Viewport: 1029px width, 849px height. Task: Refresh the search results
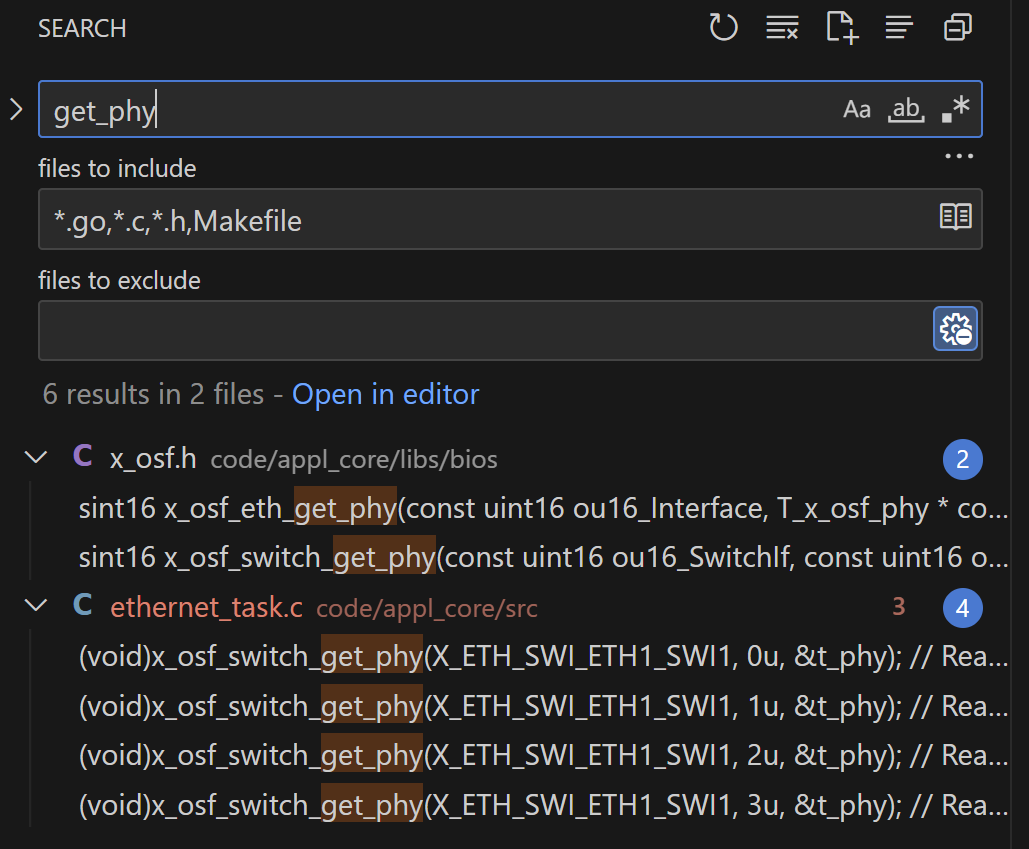723,27
